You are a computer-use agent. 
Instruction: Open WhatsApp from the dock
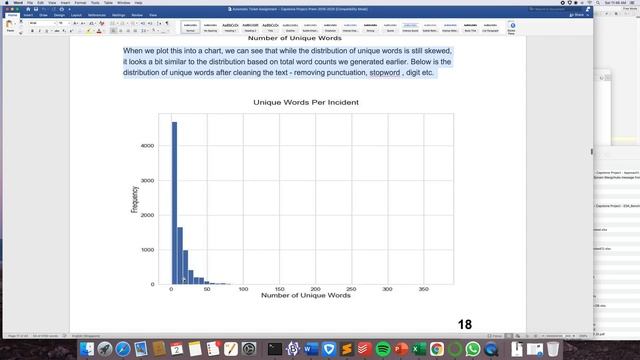pyautogui.click(x=473, y=349)
